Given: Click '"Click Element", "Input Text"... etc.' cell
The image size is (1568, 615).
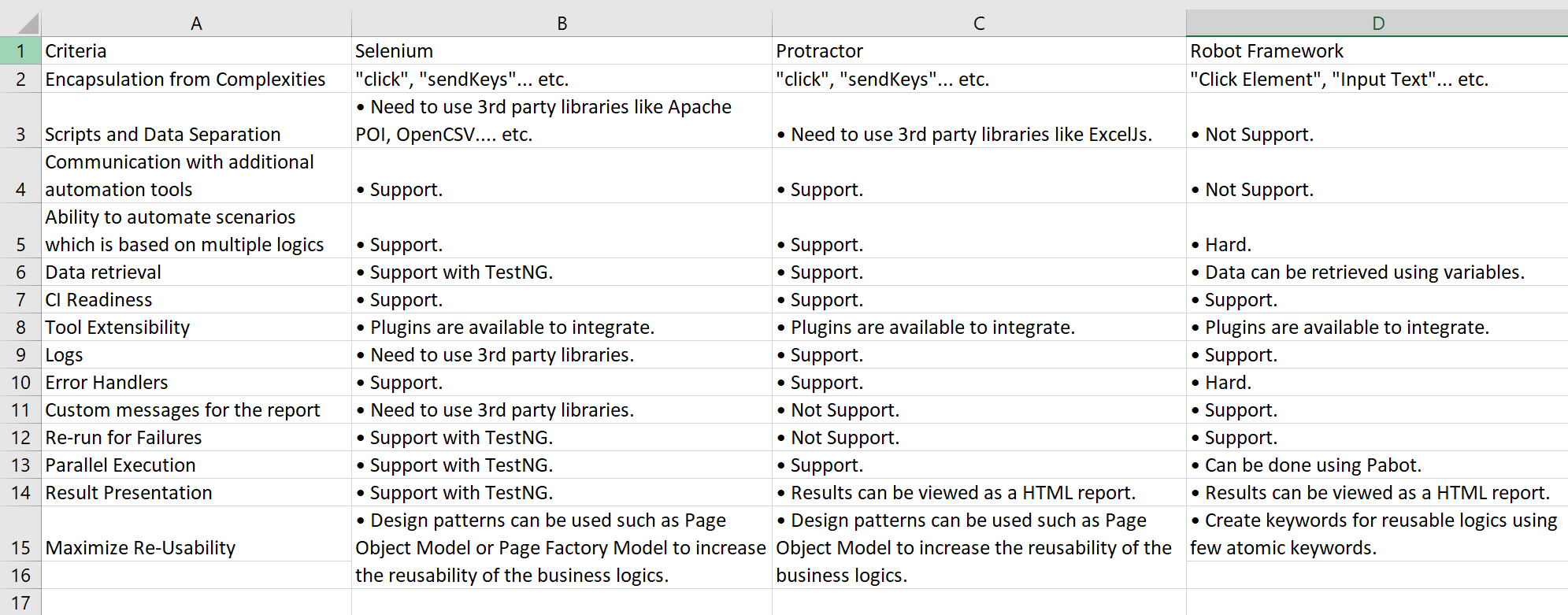Looking at the screenshot, I should click(x=1377, y=79).
